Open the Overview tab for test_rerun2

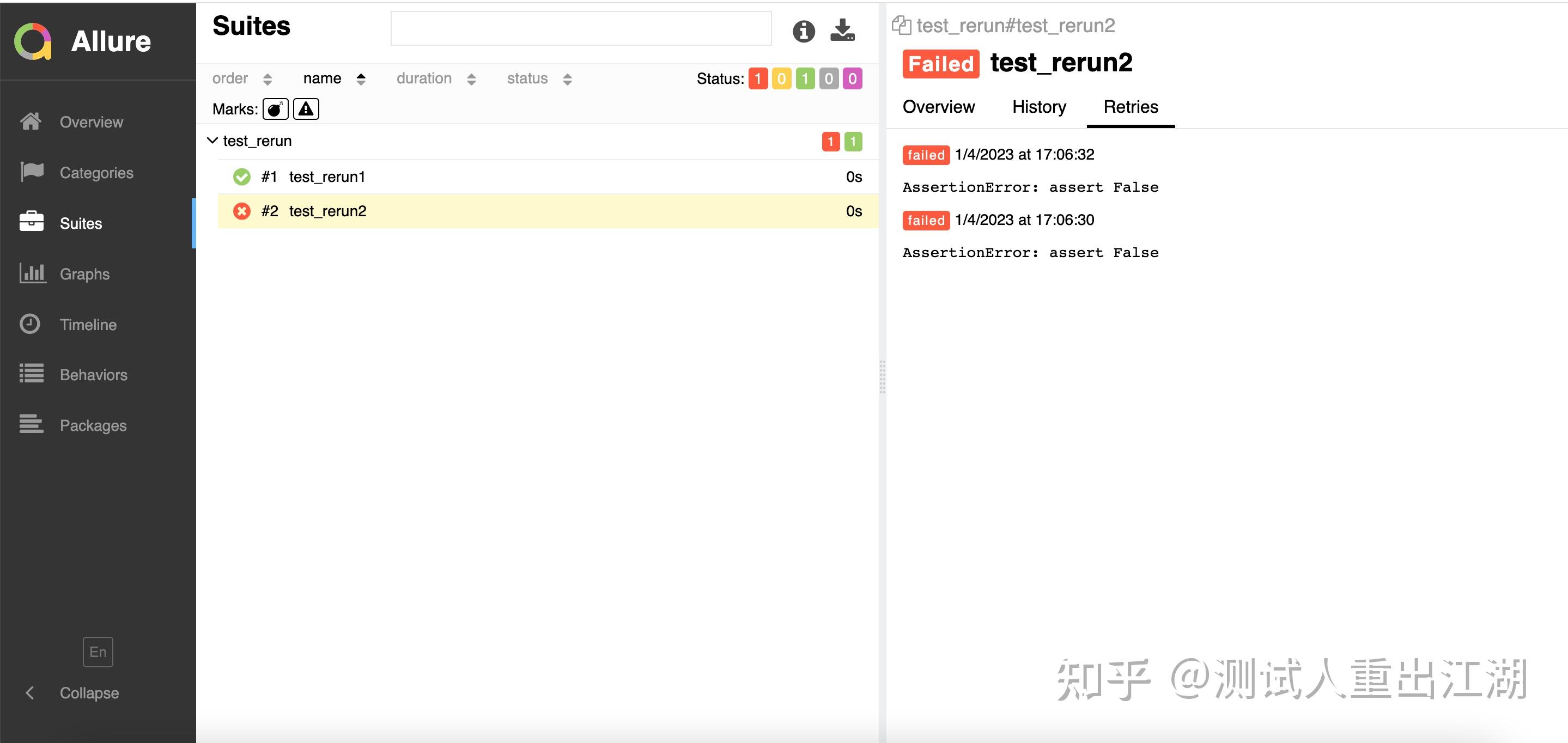939,107
